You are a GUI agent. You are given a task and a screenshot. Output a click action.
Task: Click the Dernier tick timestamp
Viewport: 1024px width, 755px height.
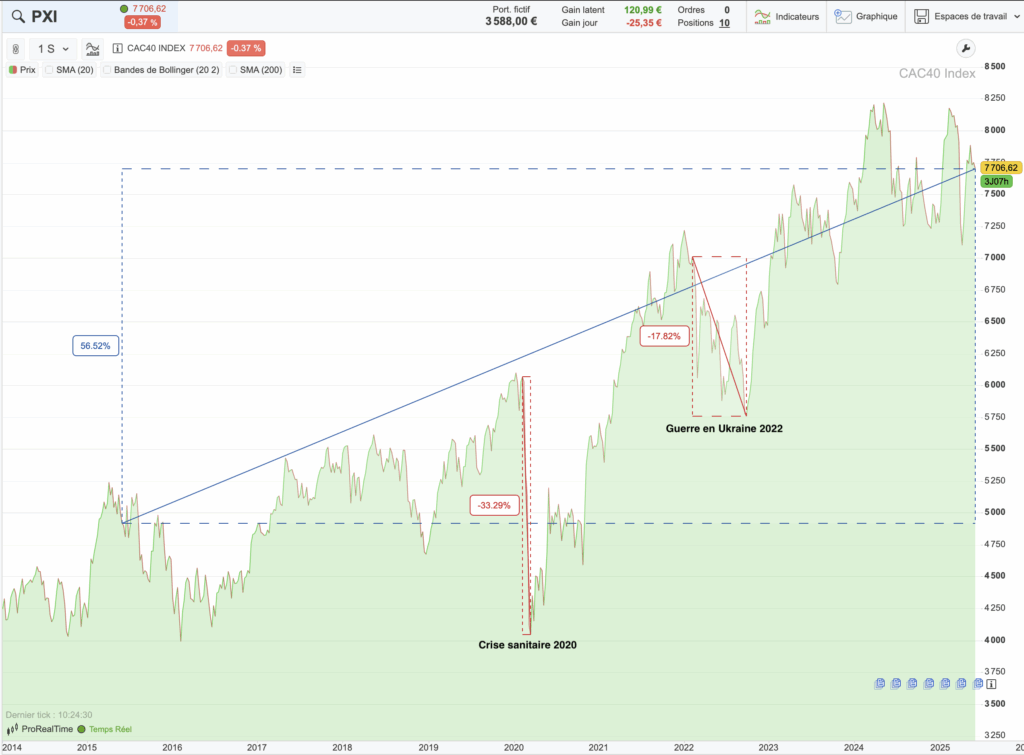(x=49, y=715)
